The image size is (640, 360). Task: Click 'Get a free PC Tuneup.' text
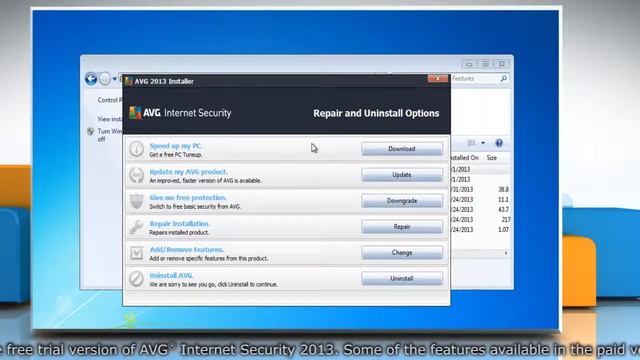[x=176, y=155]
